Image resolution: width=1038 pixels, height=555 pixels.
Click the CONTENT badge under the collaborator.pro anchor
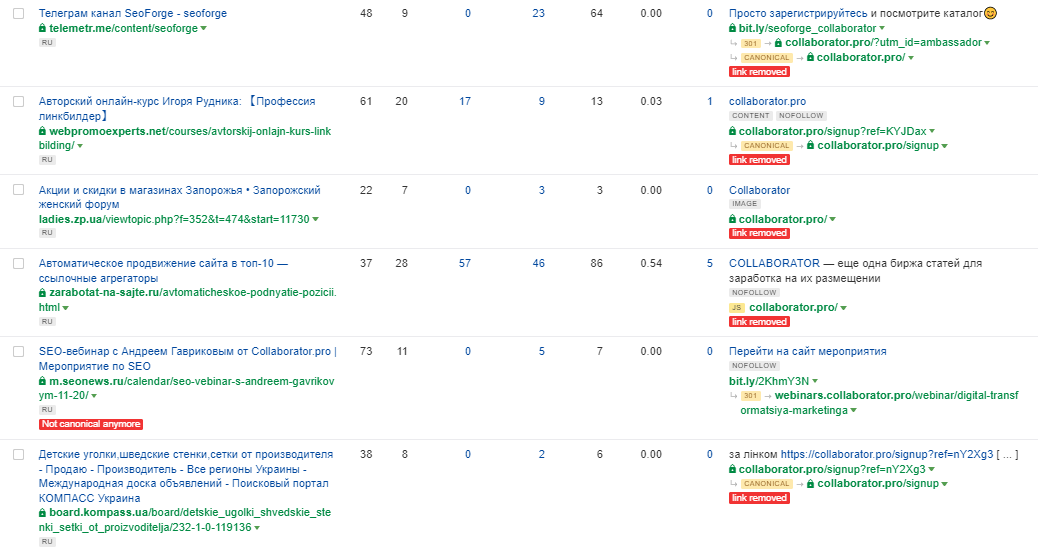click(750, 116)
